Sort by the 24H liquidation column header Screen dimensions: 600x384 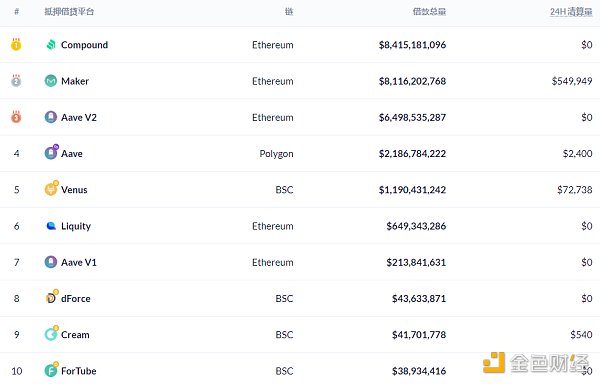[x=571, y=12]
